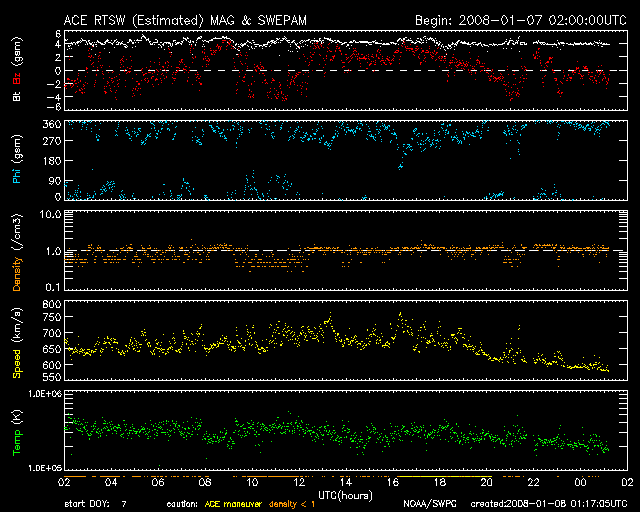Click the plot title 'ACE RTSW (Estimated) MAG & SWEPAM'
The image size is (640, 512).
185,20
